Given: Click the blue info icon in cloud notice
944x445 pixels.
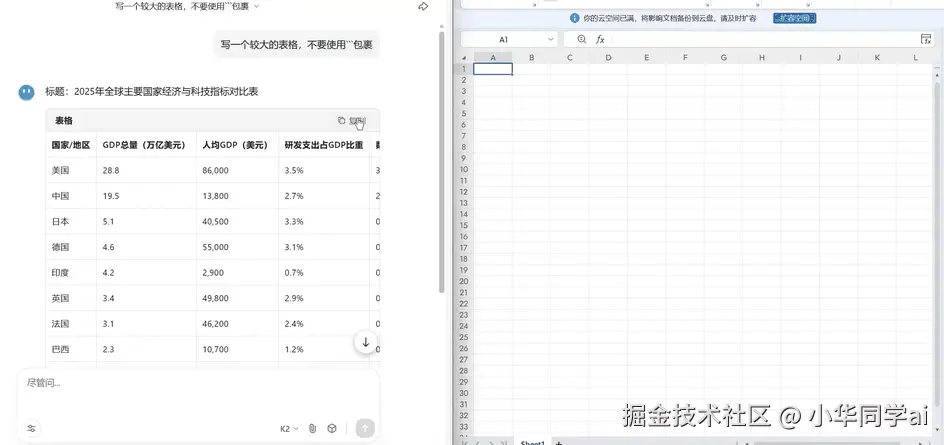Looking at the screenshot, I should (x=575, y=19).
